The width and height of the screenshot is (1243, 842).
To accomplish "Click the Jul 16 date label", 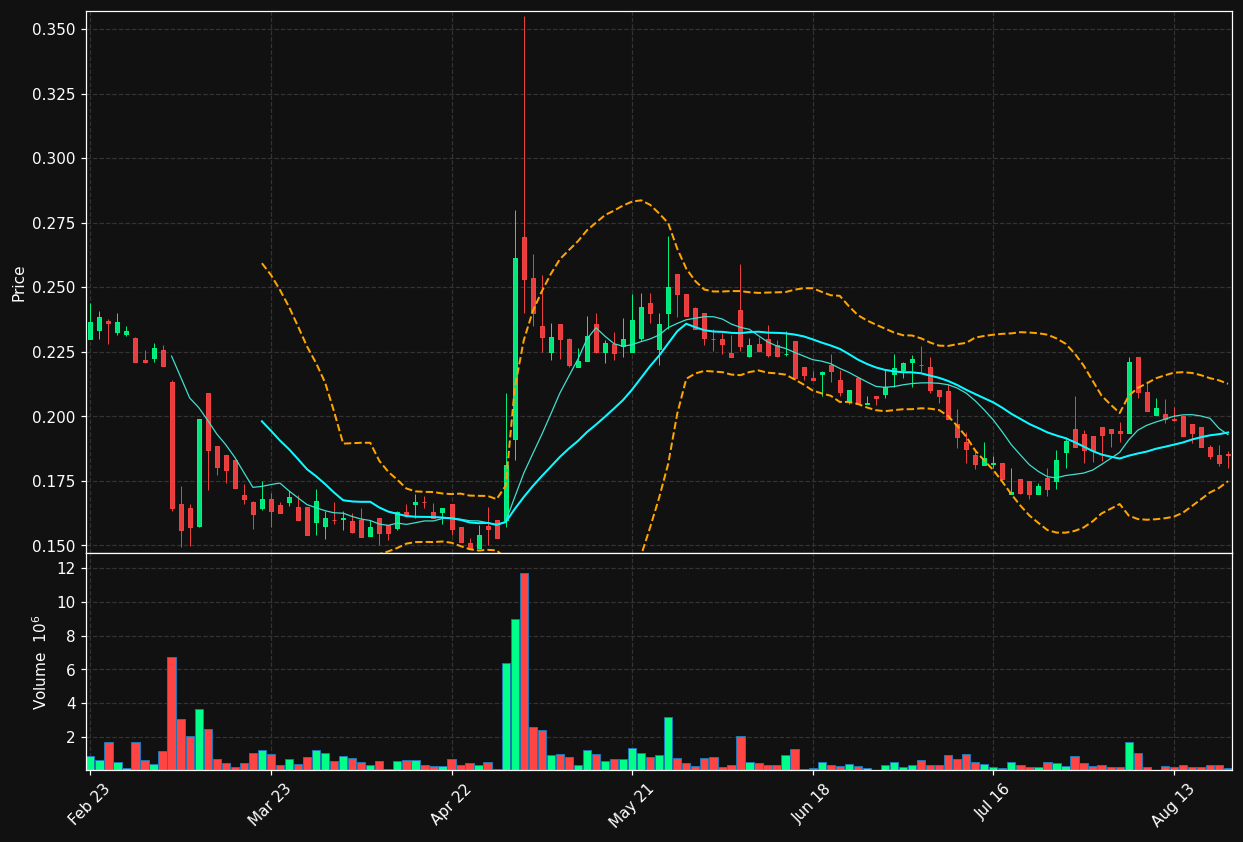I will pos(993,805).
